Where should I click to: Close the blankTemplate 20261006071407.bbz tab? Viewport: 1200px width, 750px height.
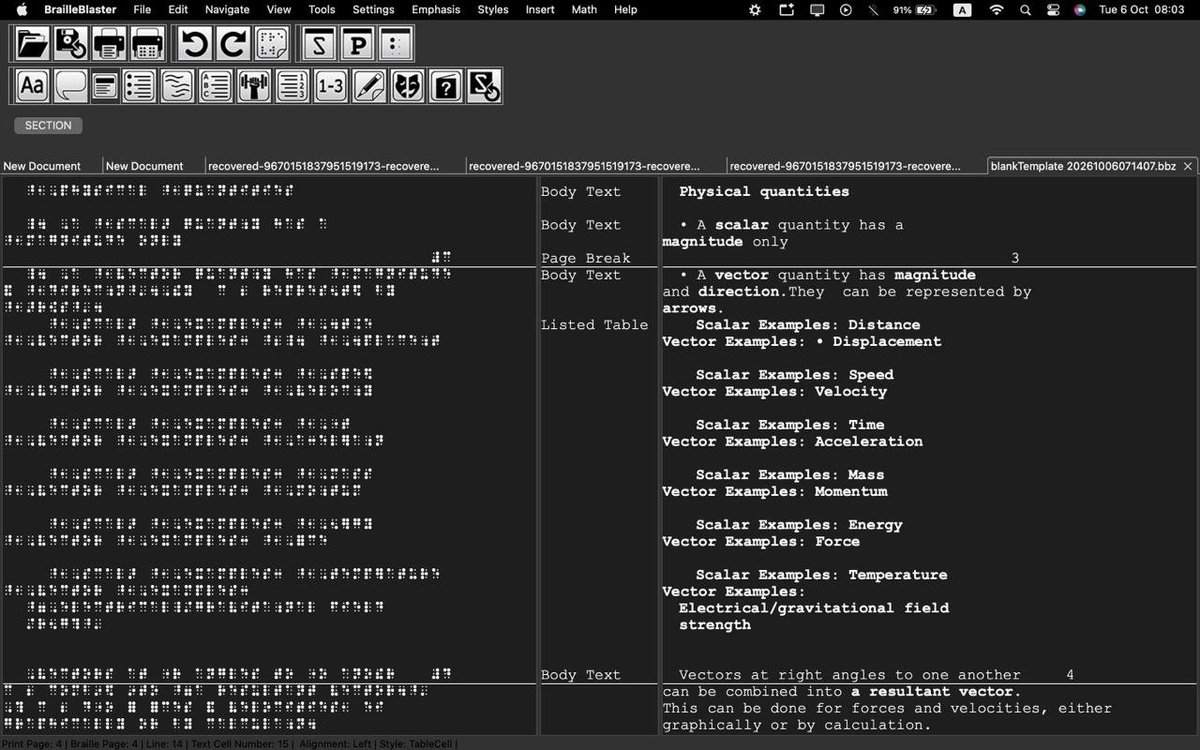[x=1188, y=166]
